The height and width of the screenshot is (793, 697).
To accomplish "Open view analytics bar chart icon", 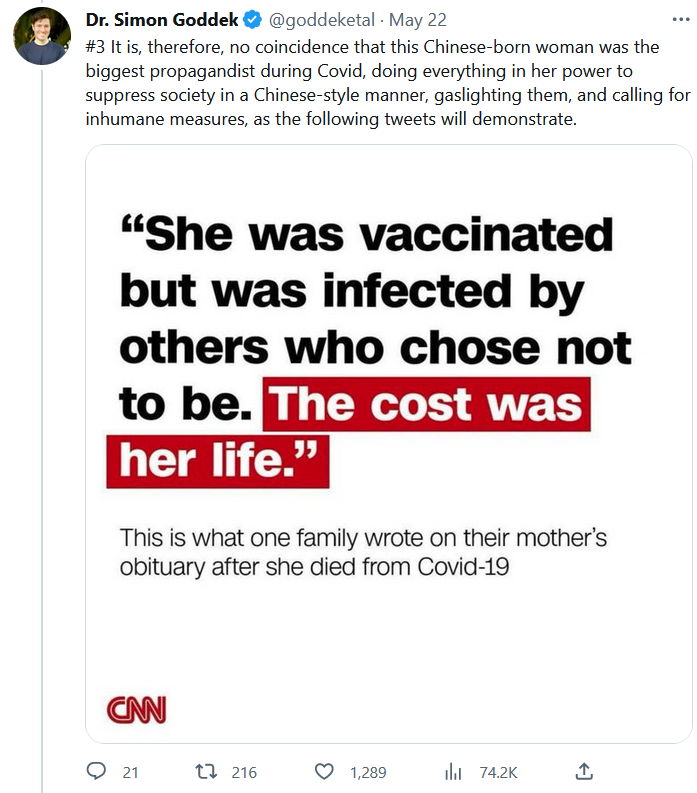I will pos(453,772).
